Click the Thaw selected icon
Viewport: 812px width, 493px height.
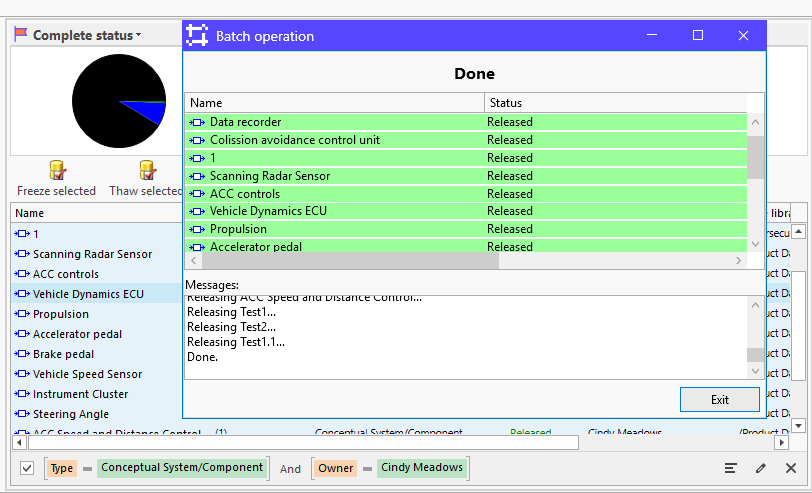(x=147, y=170)
